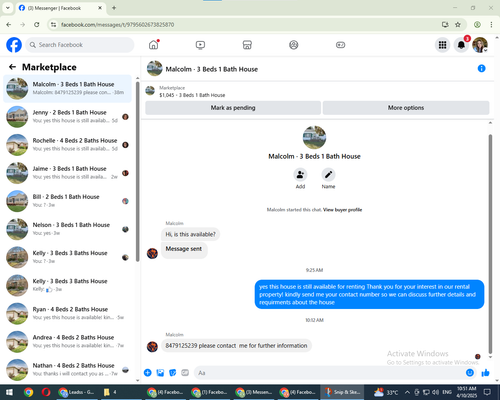This screenshot has height=400, width=500.
Task: Open Leads - G... taskbar window
Action: pos(77,392)
